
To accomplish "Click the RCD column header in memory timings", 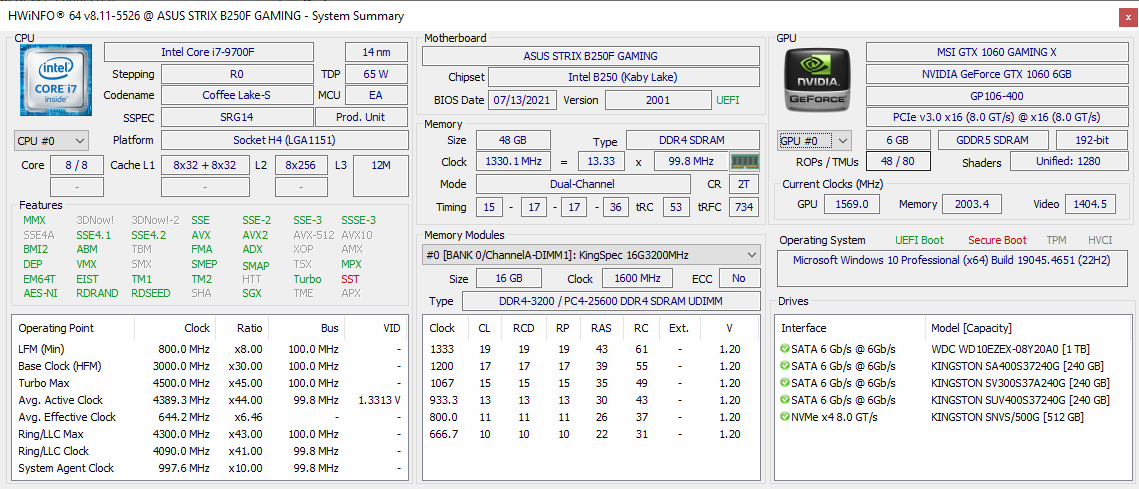I will coord(524,328).
